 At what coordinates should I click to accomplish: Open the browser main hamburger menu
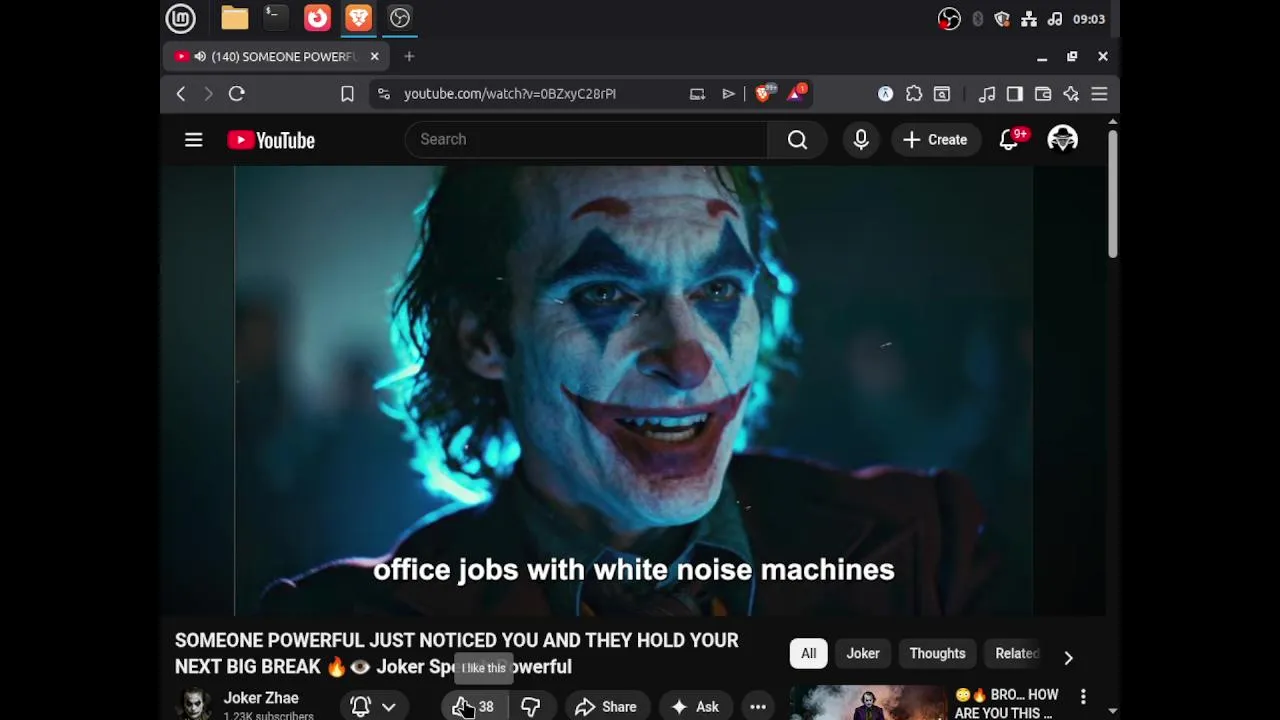tap(1099, 94)
